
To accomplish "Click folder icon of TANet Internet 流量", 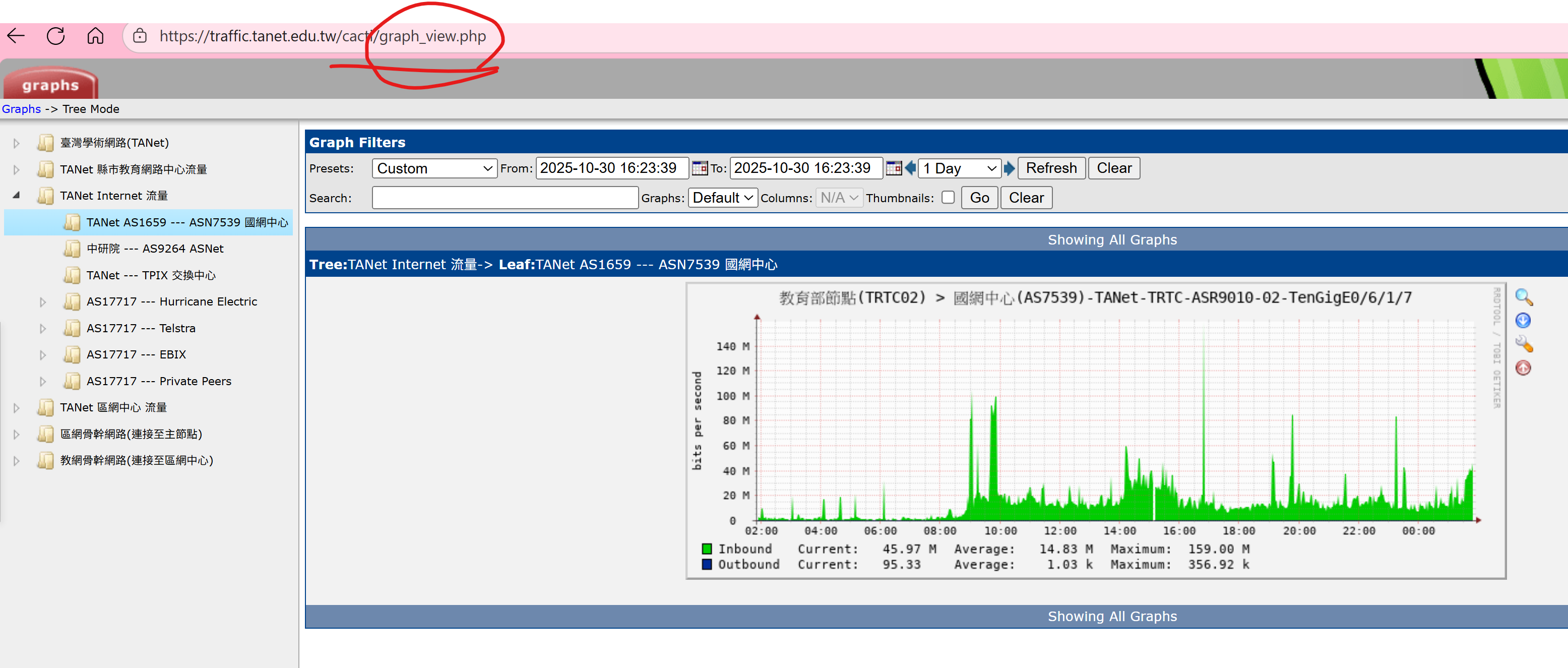I will 46,196.
